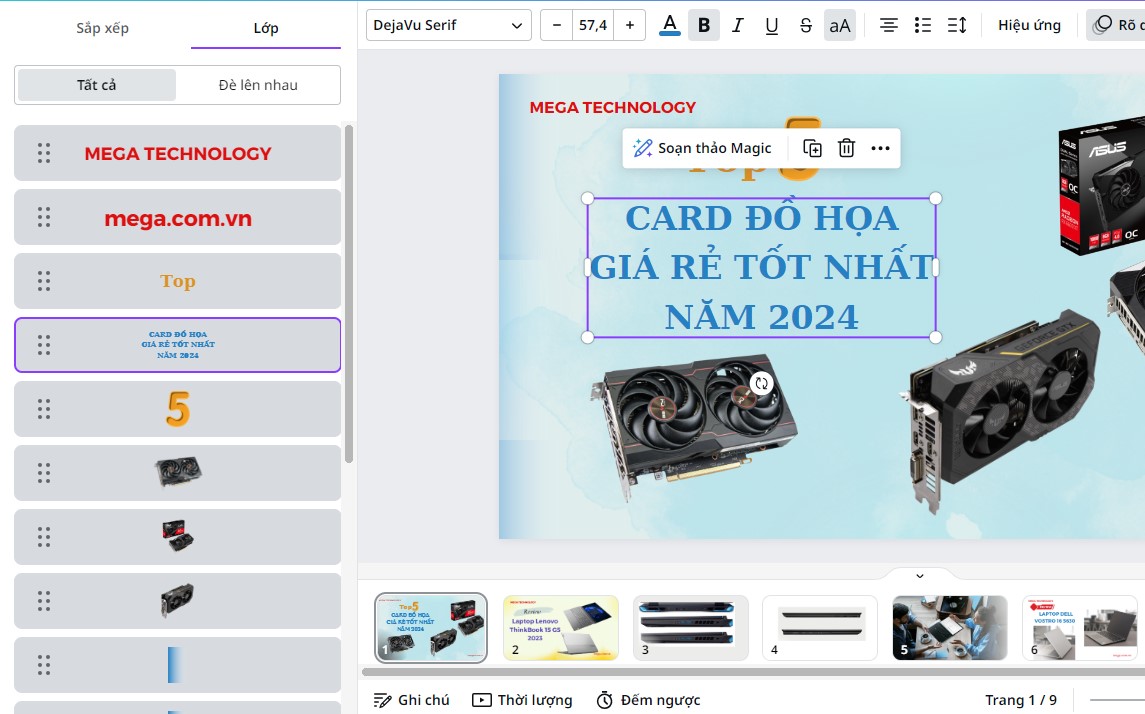
Task: Click MEGA TECHNOLOGY text on slide canvas
Action: (x=613, y=108)
